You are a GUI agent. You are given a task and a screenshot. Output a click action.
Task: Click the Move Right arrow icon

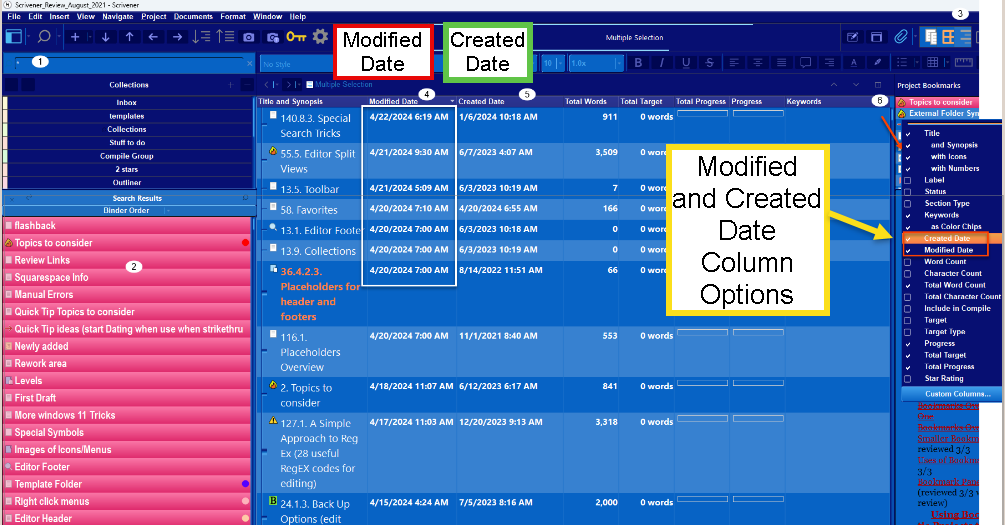[178, 37]
